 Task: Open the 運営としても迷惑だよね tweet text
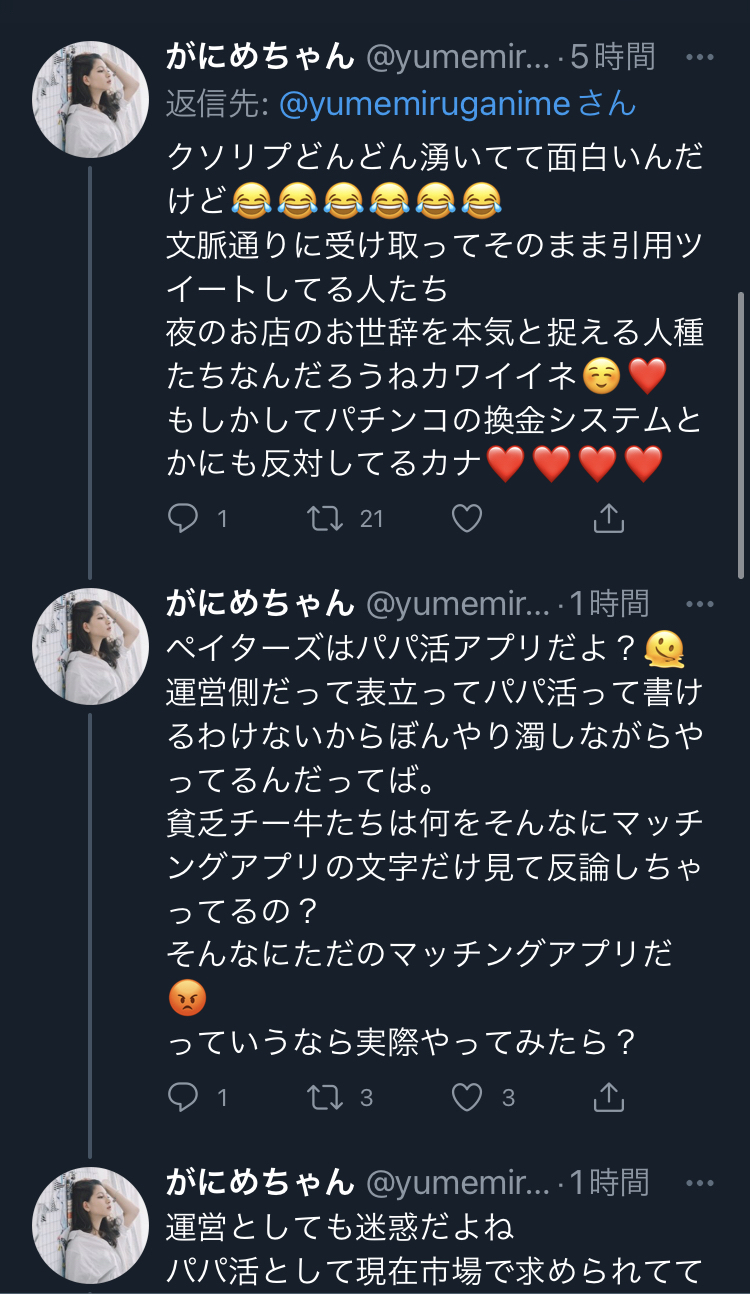click(340, 1226)
